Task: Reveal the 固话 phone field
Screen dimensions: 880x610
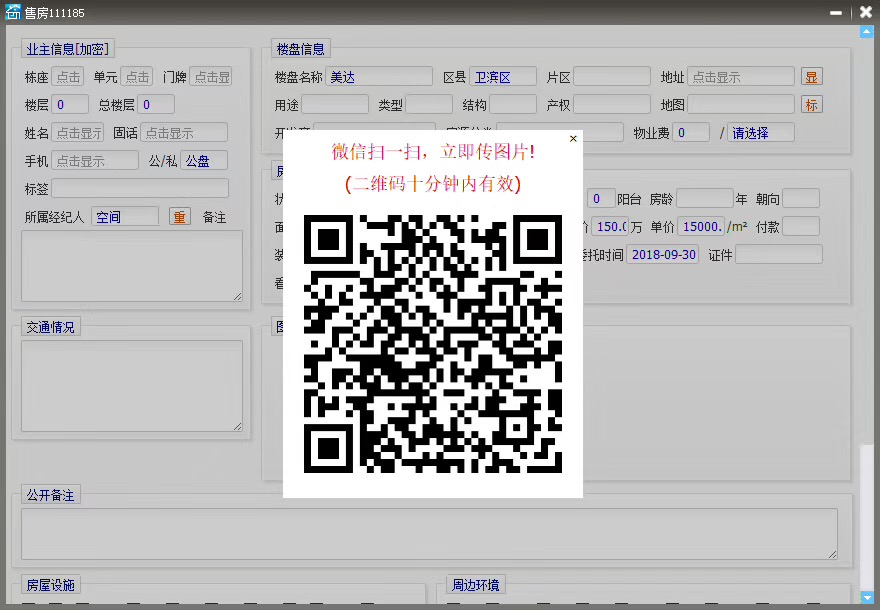Action: (x=184, y=133)
